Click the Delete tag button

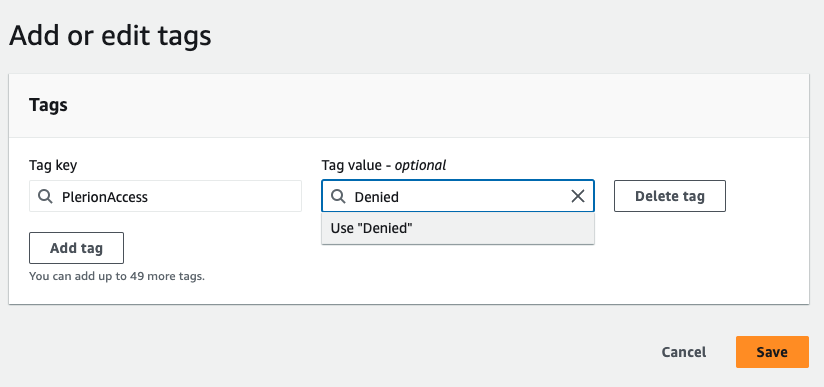(670, 196)
